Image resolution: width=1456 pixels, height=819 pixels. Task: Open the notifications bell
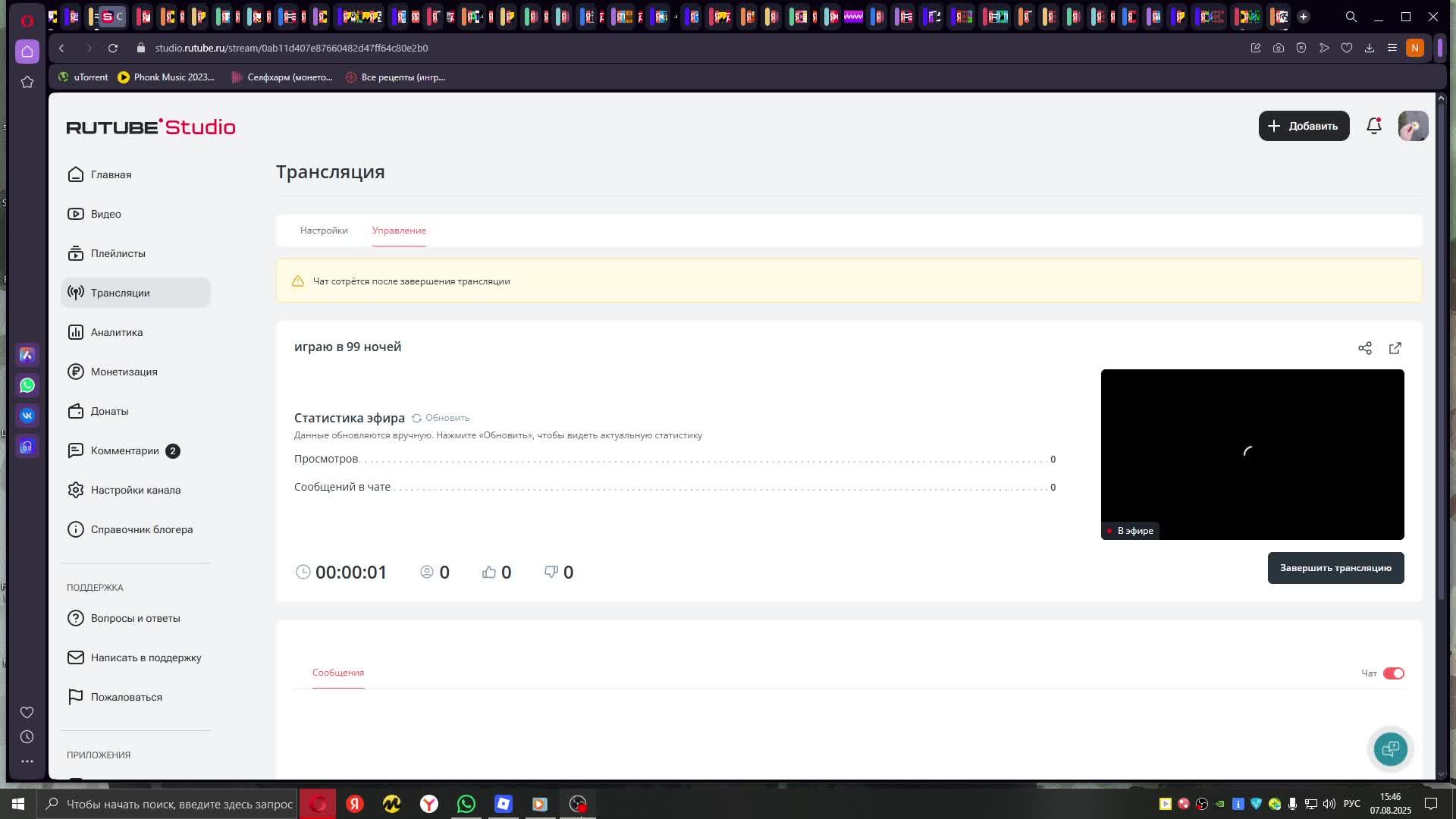(x=1374, y=126)
